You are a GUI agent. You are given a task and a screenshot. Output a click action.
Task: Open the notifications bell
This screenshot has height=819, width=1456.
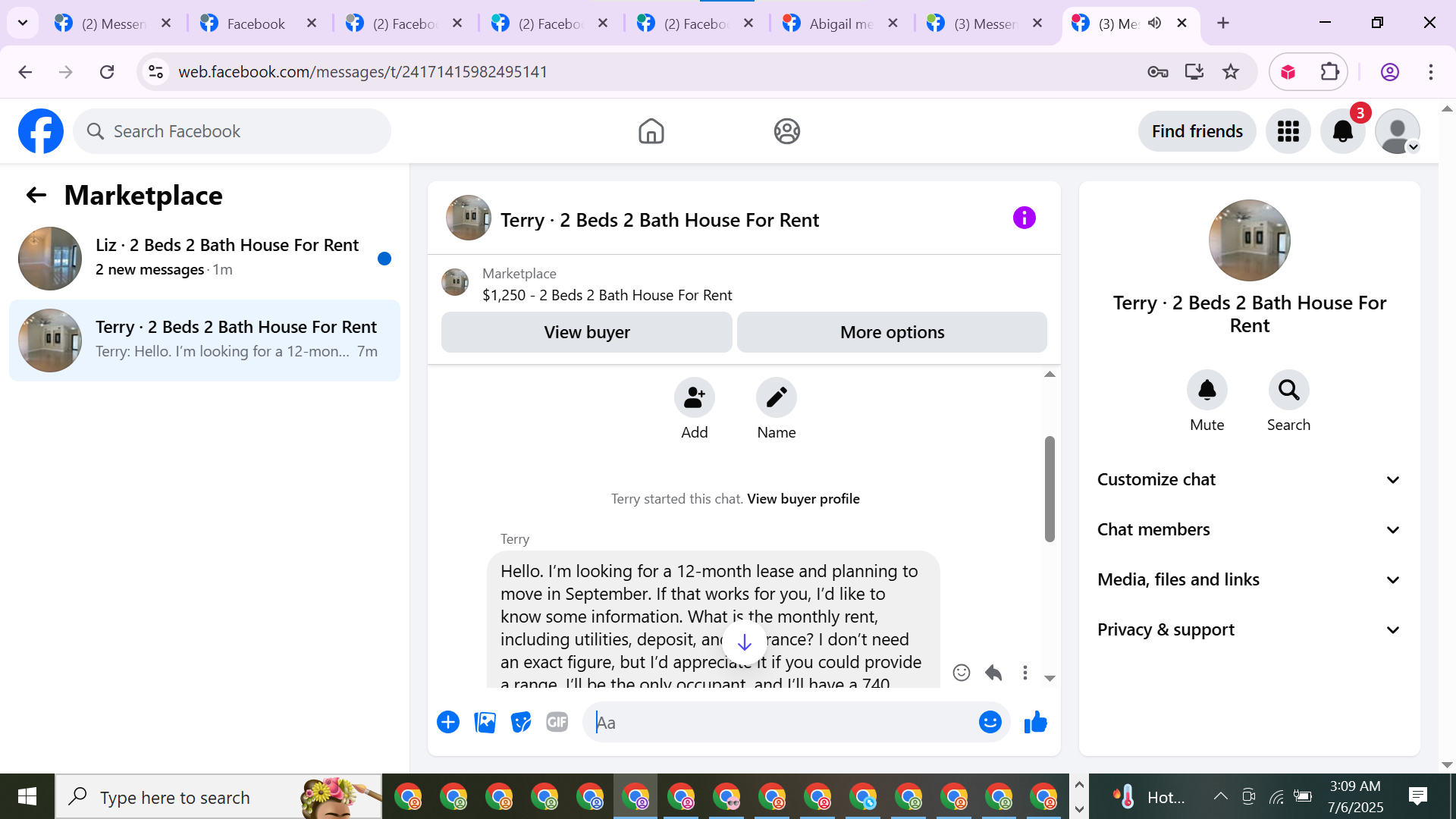1342,131
